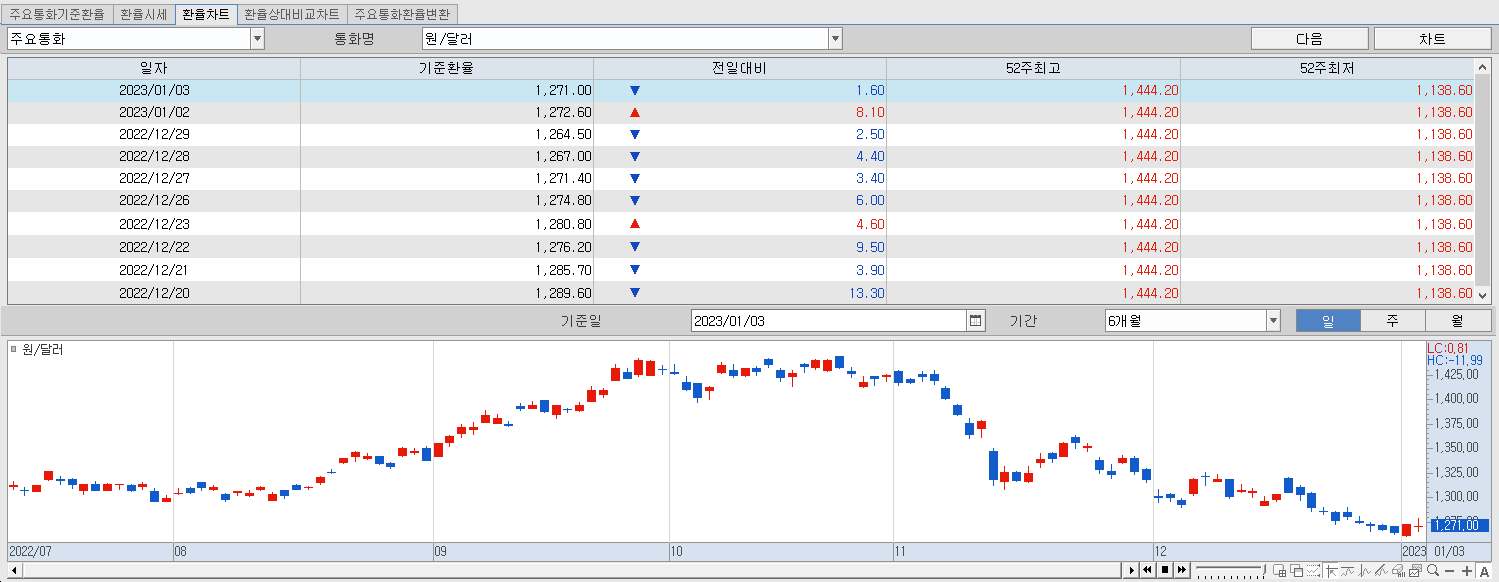
Task: Click red up arrow in 2023/01/02 row
Action: 635,112
